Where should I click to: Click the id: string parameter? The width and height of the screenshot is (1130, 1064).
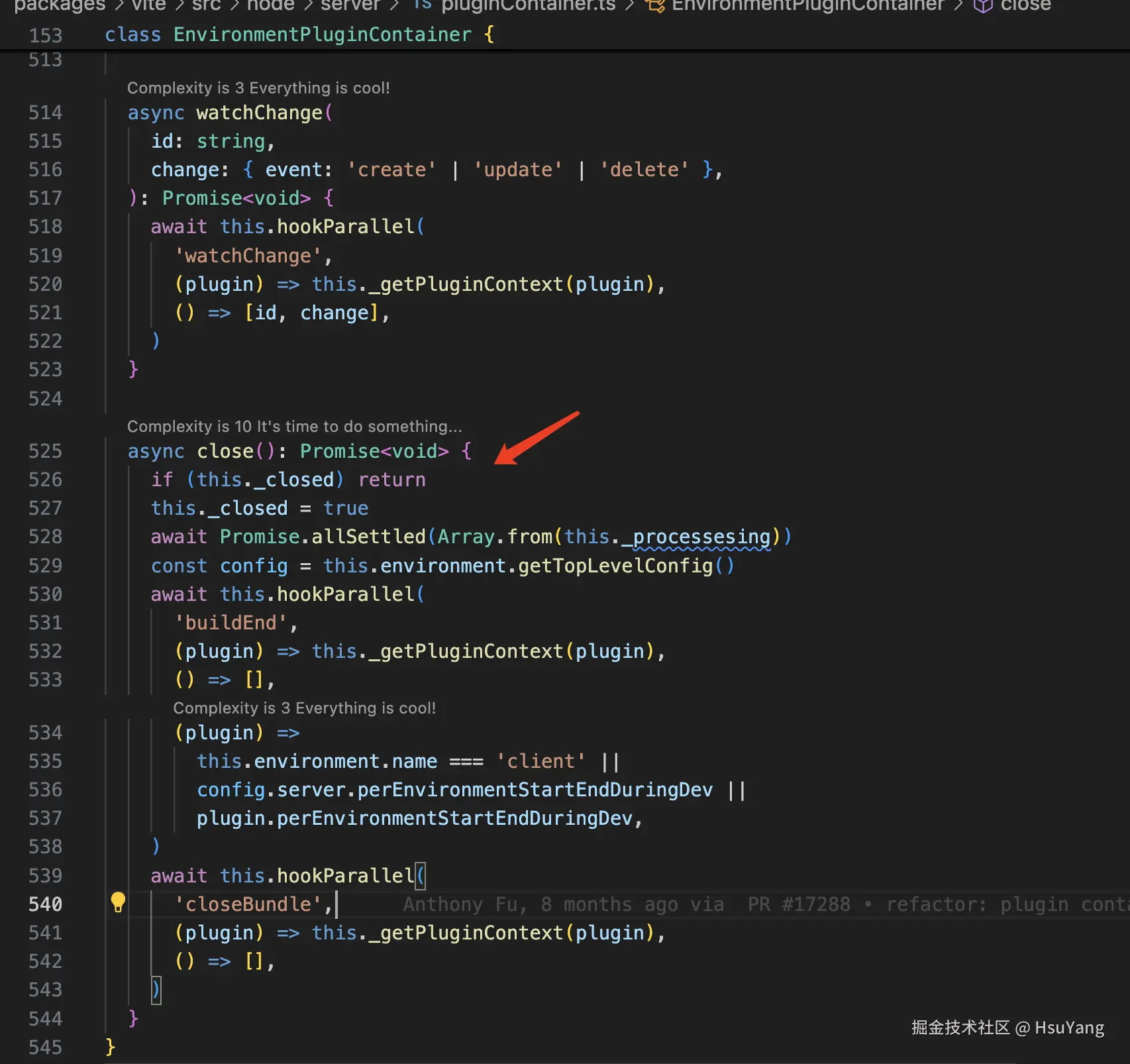pos(208,141)
